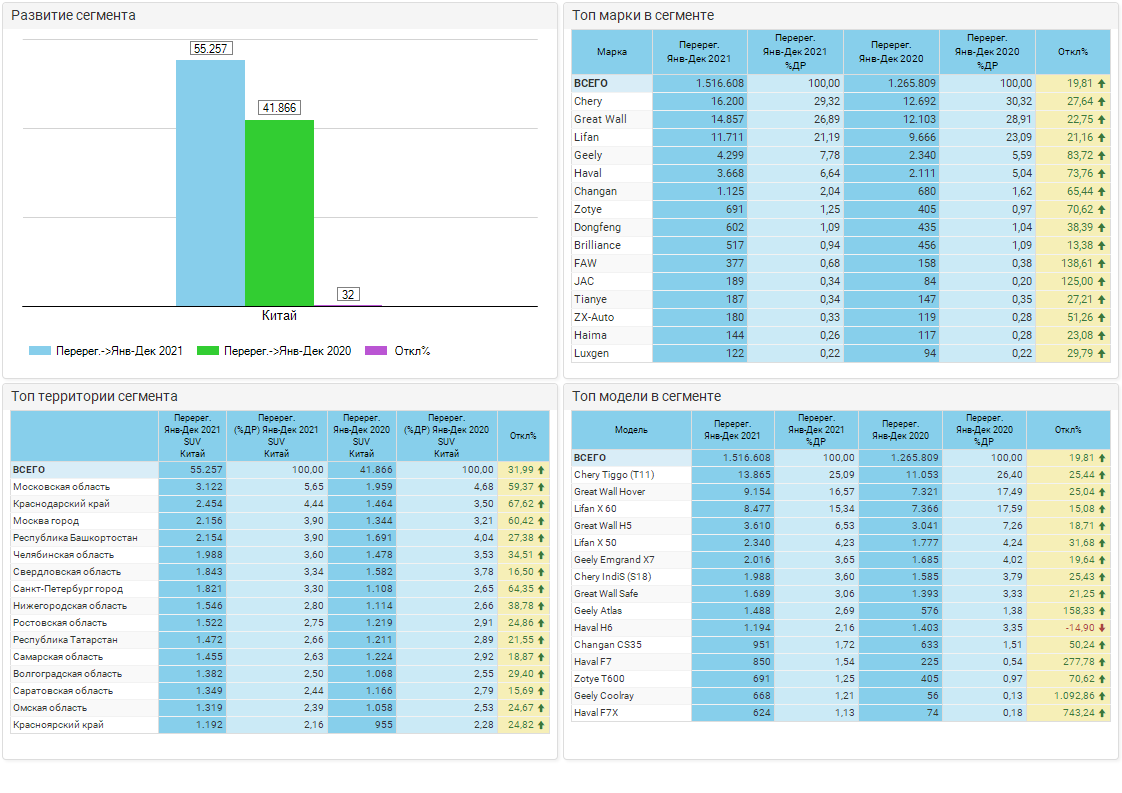The width and height of the screenshot is (1122, 793).
Task: Click the red down arrow in Haval H6 row
Action: [1102, 628]
